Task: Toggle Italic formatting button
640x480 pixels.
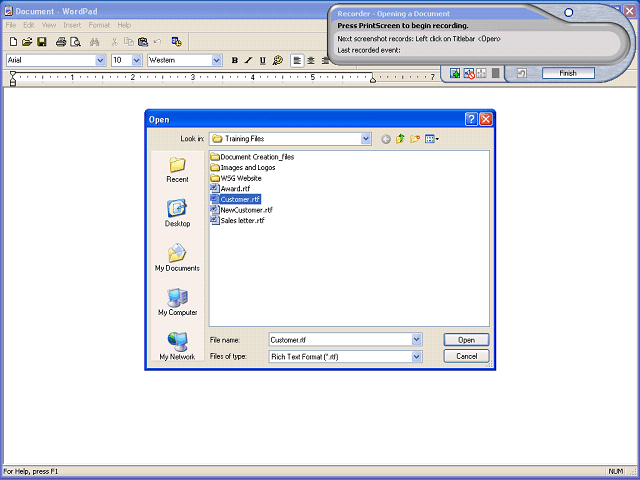Action: point(249,60)
